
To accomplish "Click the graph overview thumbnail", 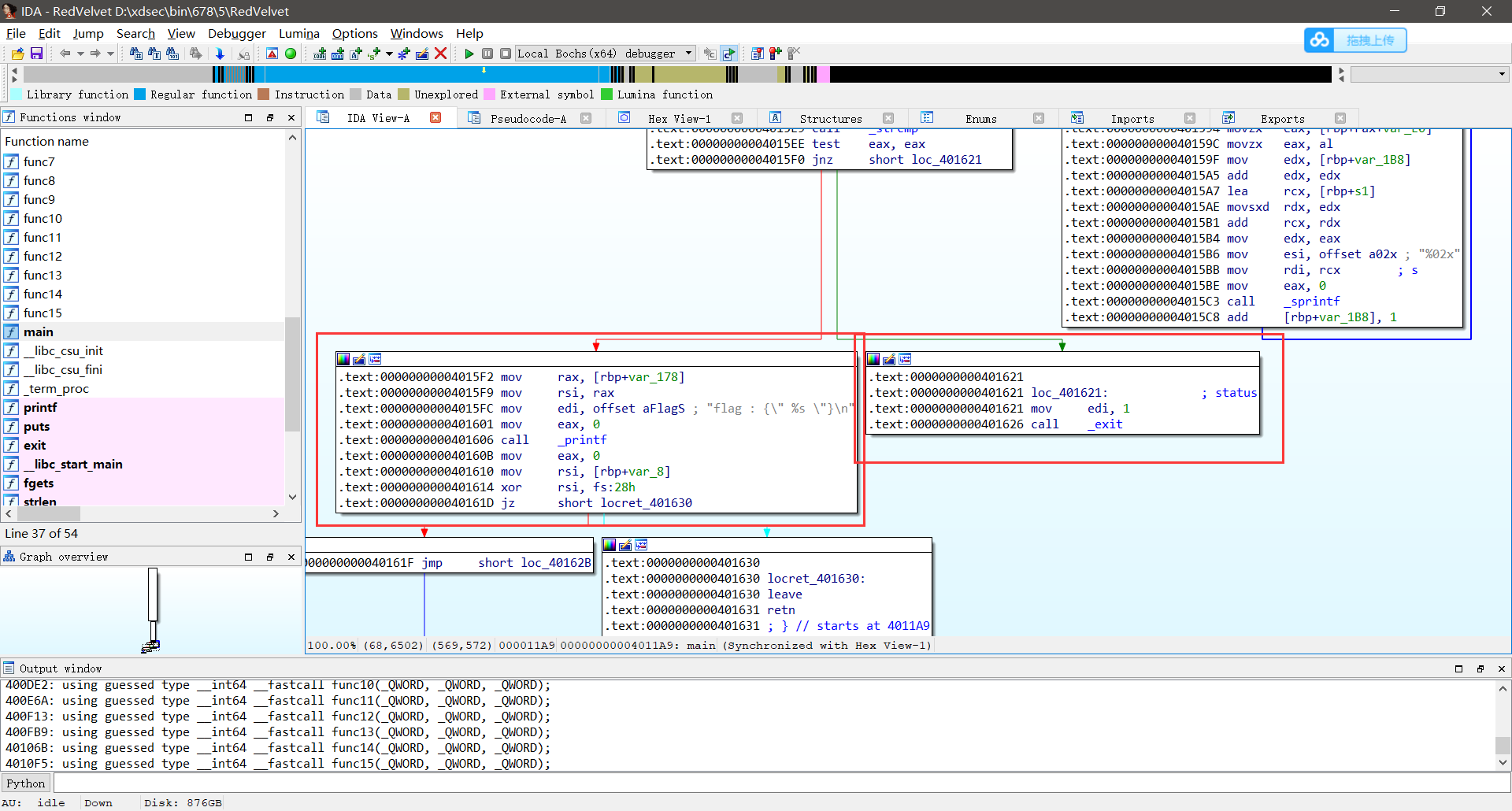I will 153,609.
